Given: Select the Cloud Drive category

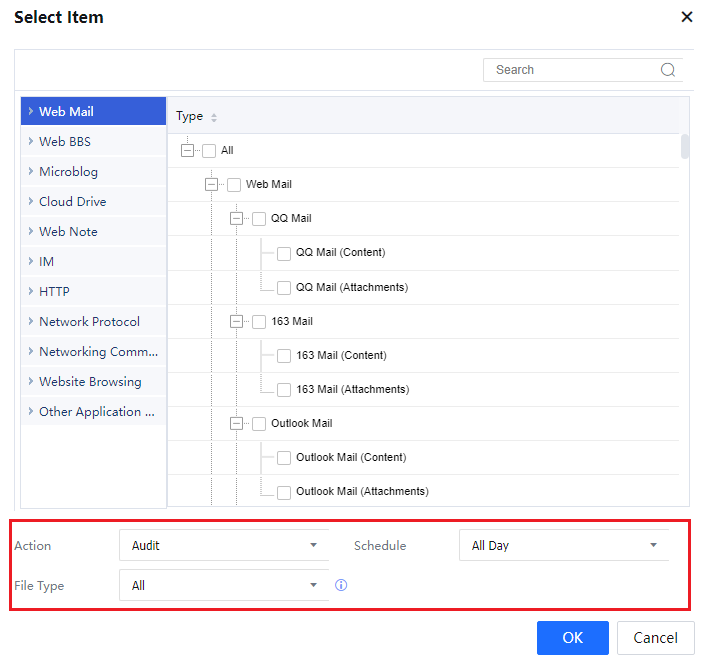Looking at the screenshot, I should click(x=72, y=201).
